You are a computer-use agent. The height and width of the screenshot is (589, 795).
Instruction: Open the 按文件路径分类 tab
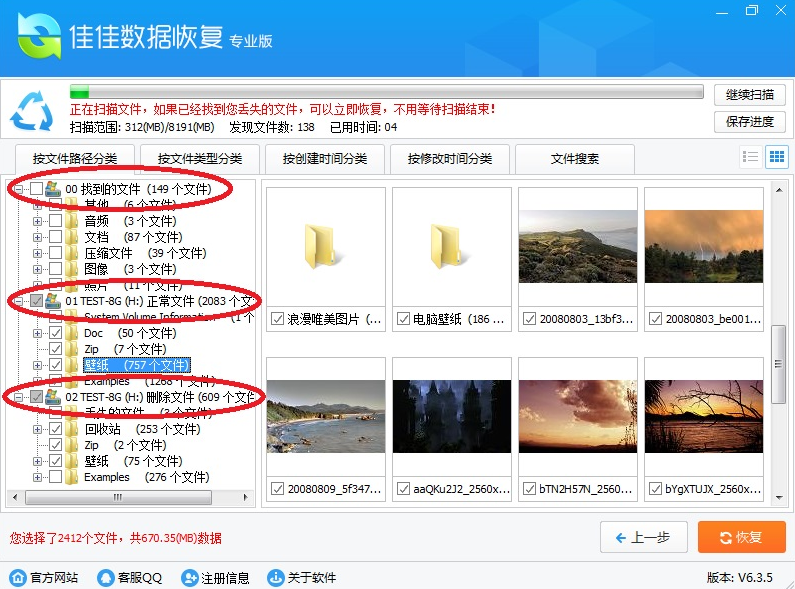pos(75,159)
